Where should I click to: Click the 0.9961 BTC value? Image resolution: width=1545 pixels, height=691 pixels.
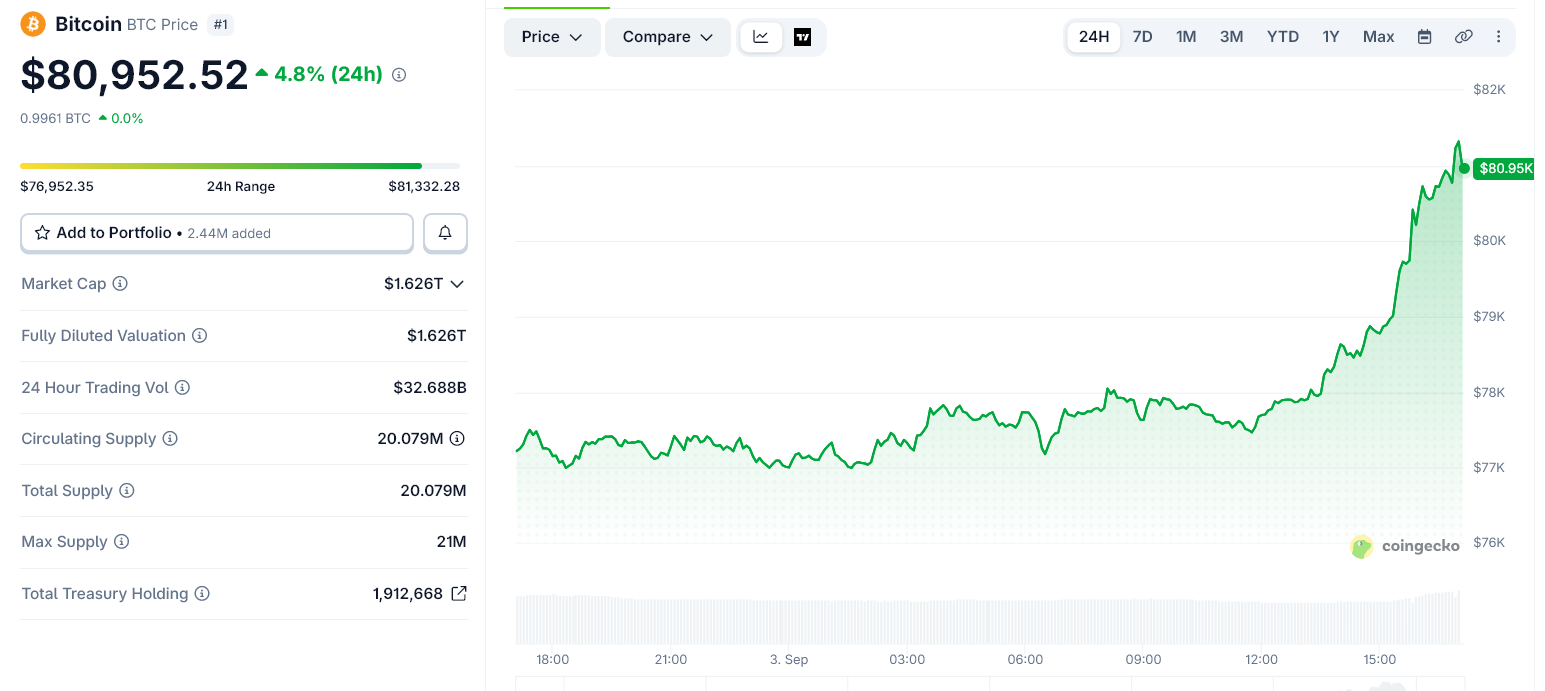[55, 118]
